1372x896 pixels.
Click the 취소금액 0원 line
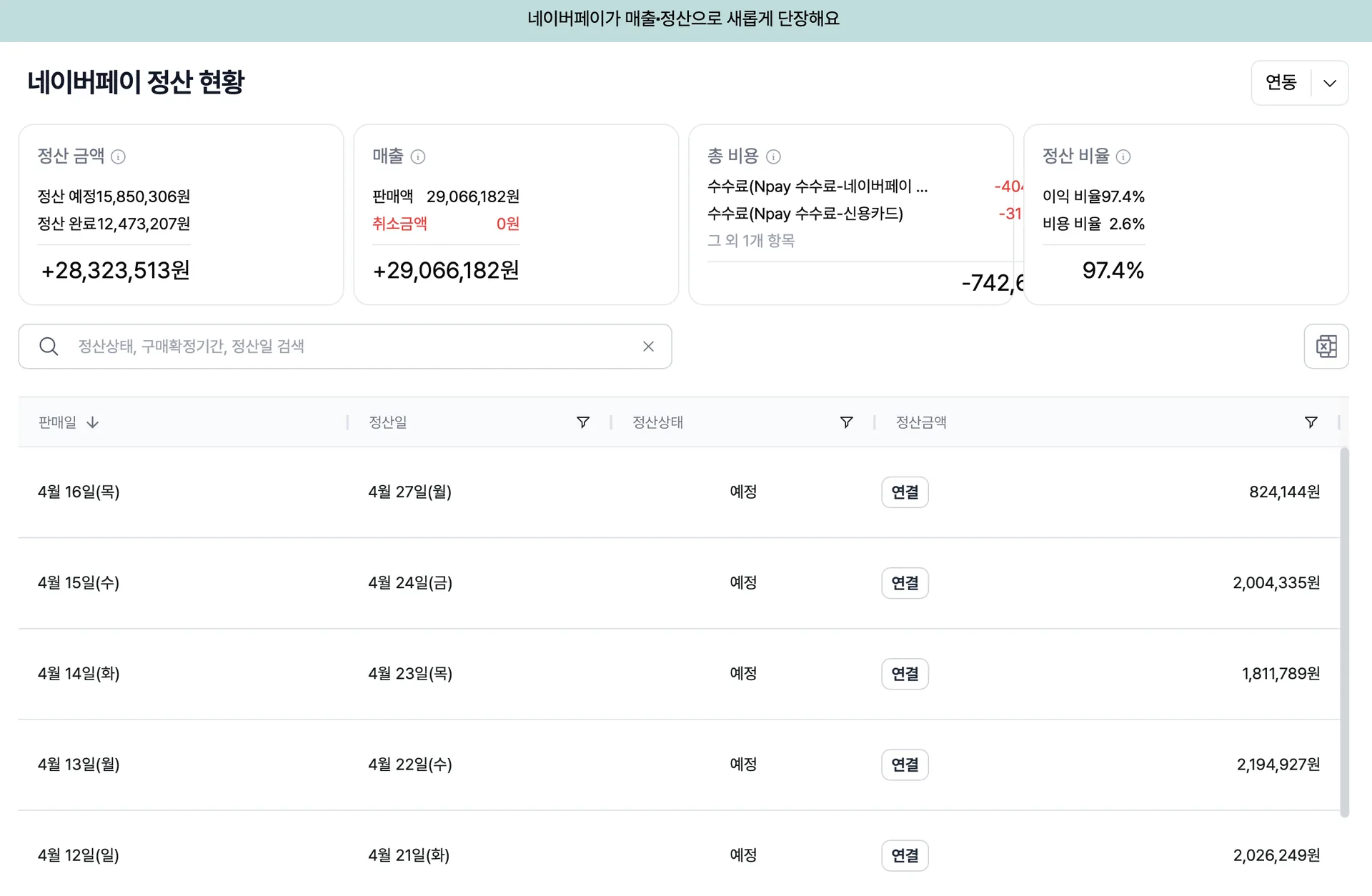pyautogui.click(x=446, y=224)
